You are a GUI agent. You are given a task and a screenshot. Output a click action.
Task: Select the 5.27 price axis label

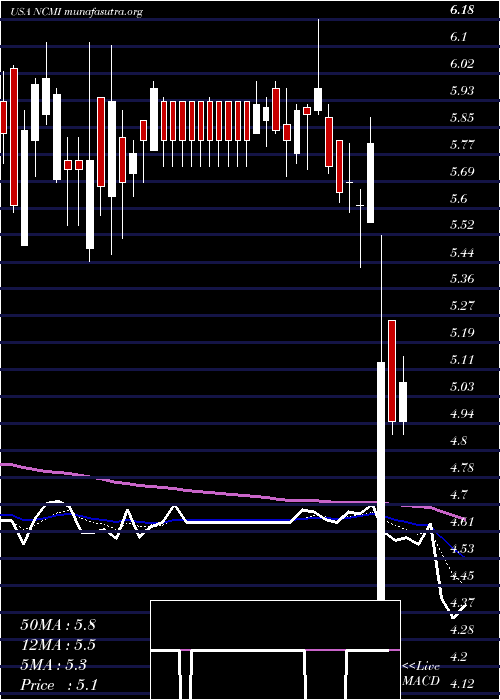point(462,306)
